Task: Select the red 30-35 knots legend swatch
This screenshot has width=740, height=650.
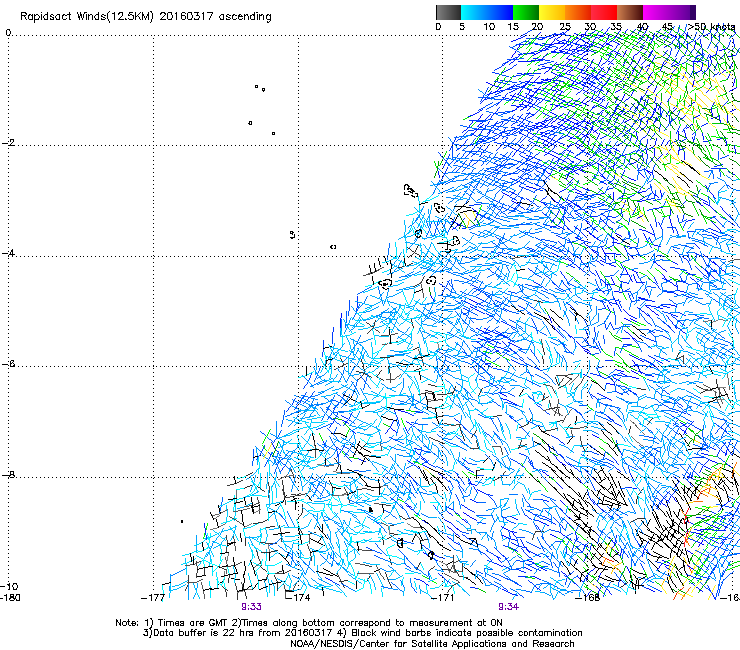Action: point(604,12)
